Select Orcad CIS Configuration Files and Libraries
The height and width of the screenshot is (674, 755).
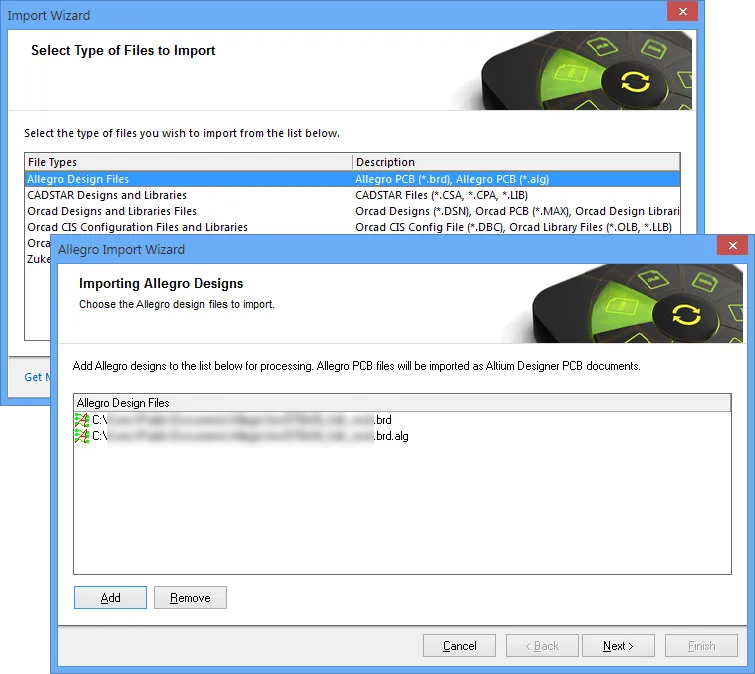[x=352, y=227]
